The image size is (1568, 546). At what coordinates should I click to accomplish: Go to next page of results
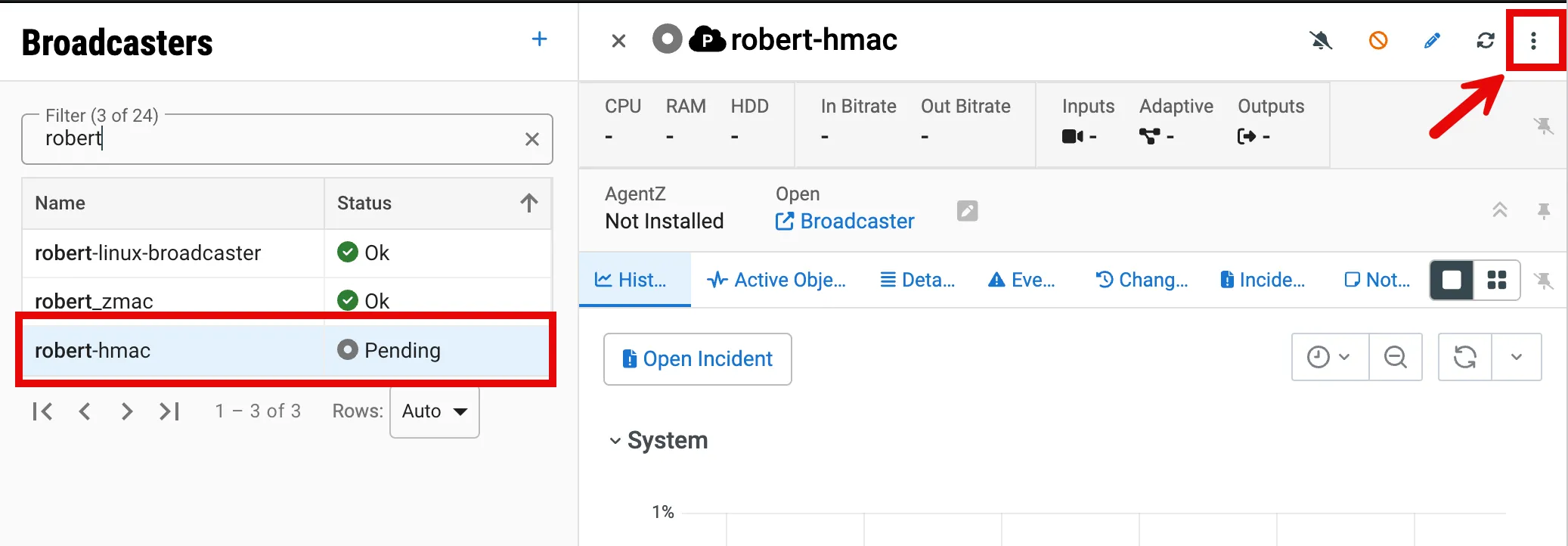[127, 411]
